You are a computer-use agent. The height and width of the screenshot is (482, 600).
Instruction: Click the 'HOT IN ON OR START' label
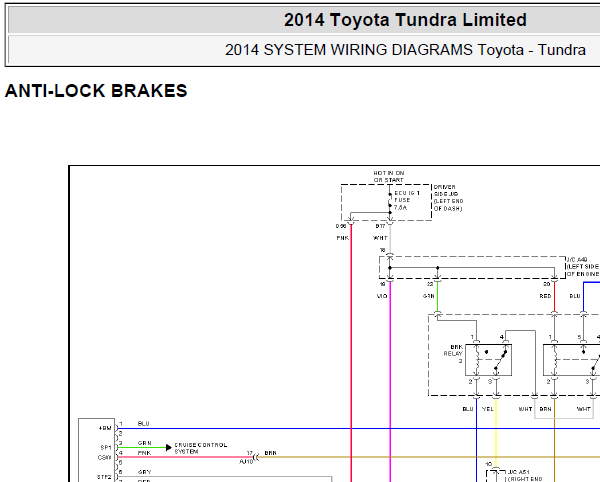point(389,176)
